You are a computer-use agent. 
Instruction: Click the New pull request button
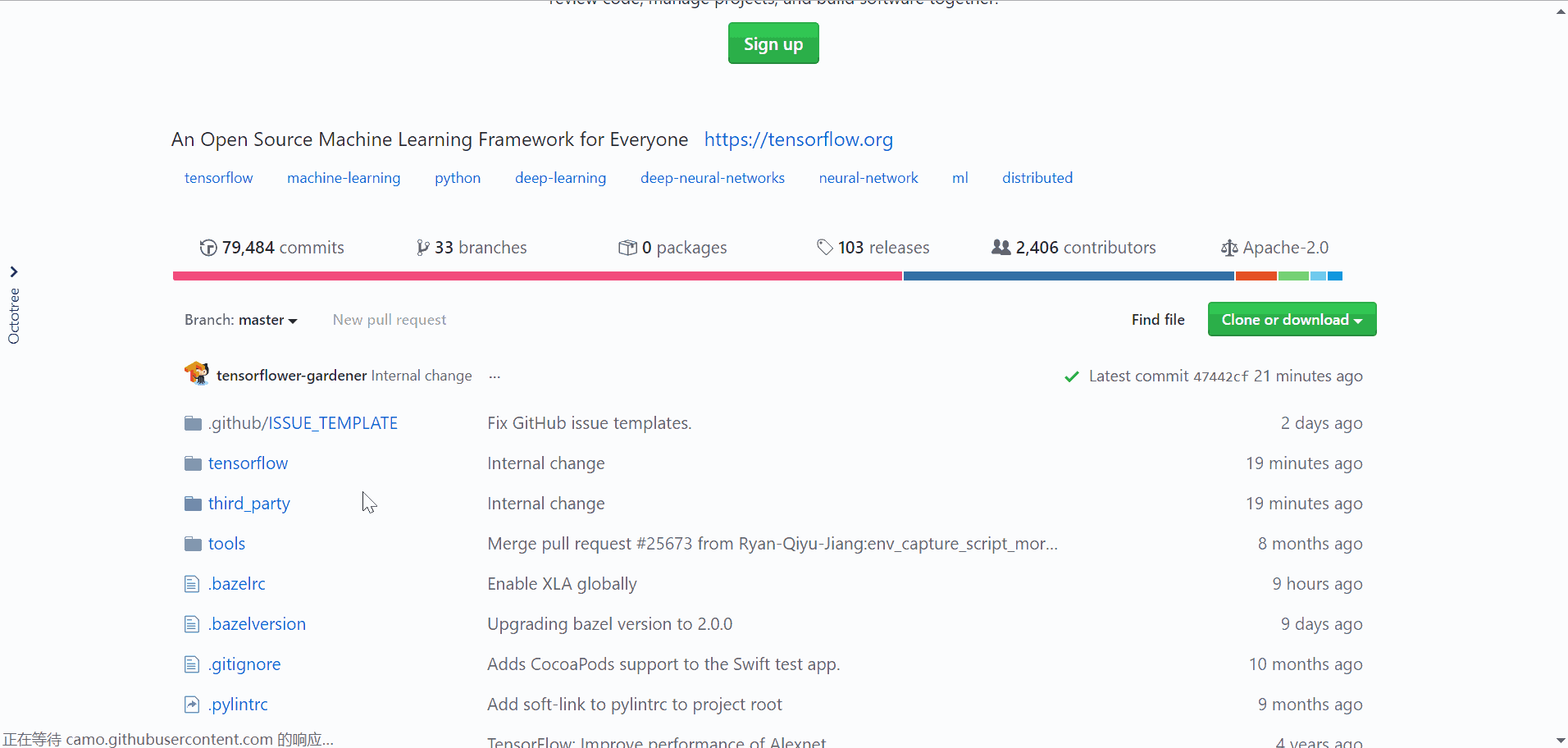(x=390, y=320)
